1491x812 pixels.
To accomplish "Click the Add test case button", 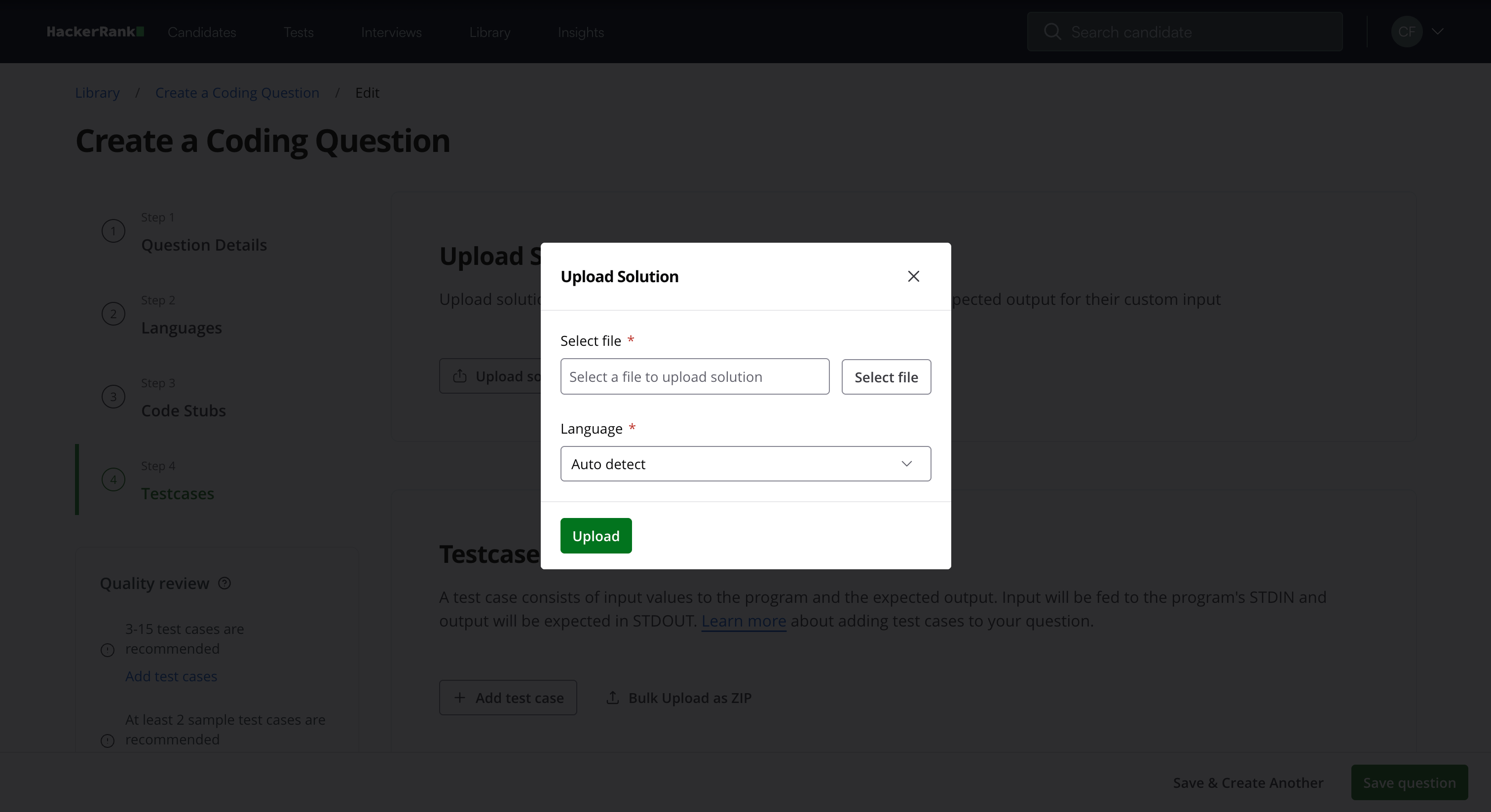I will (x=508, y=698).
